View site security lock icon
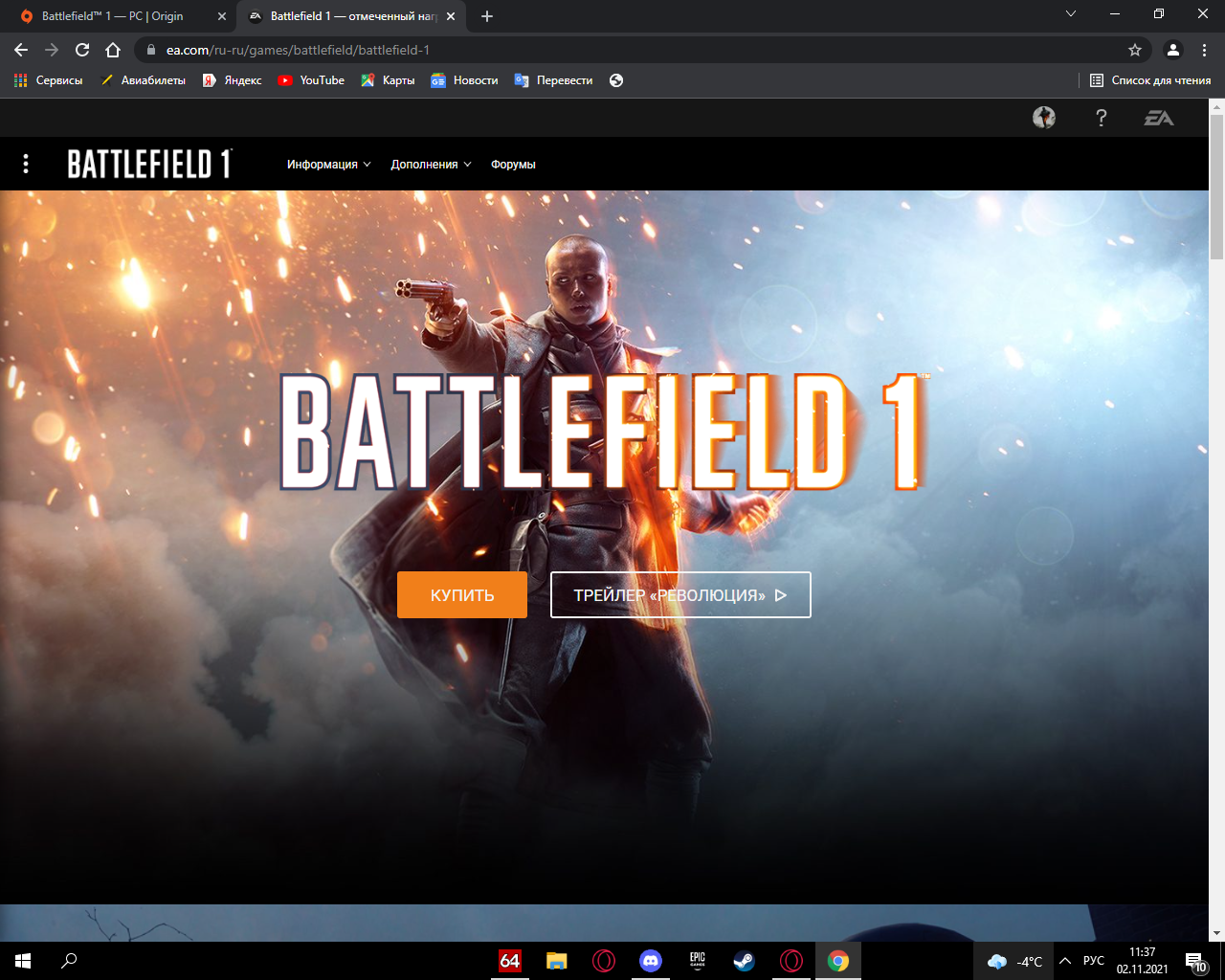 [150, 50]
